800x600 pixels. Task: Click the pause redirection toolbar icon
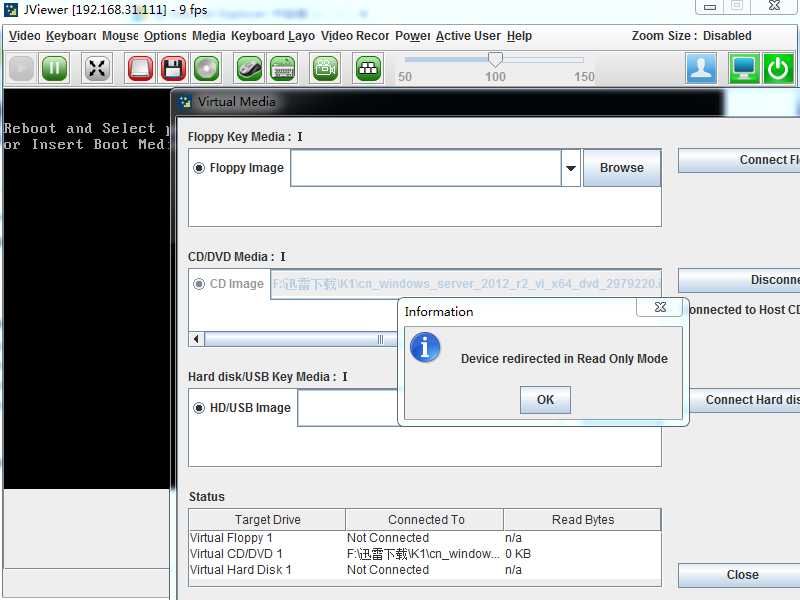click(x=55, y=68)
